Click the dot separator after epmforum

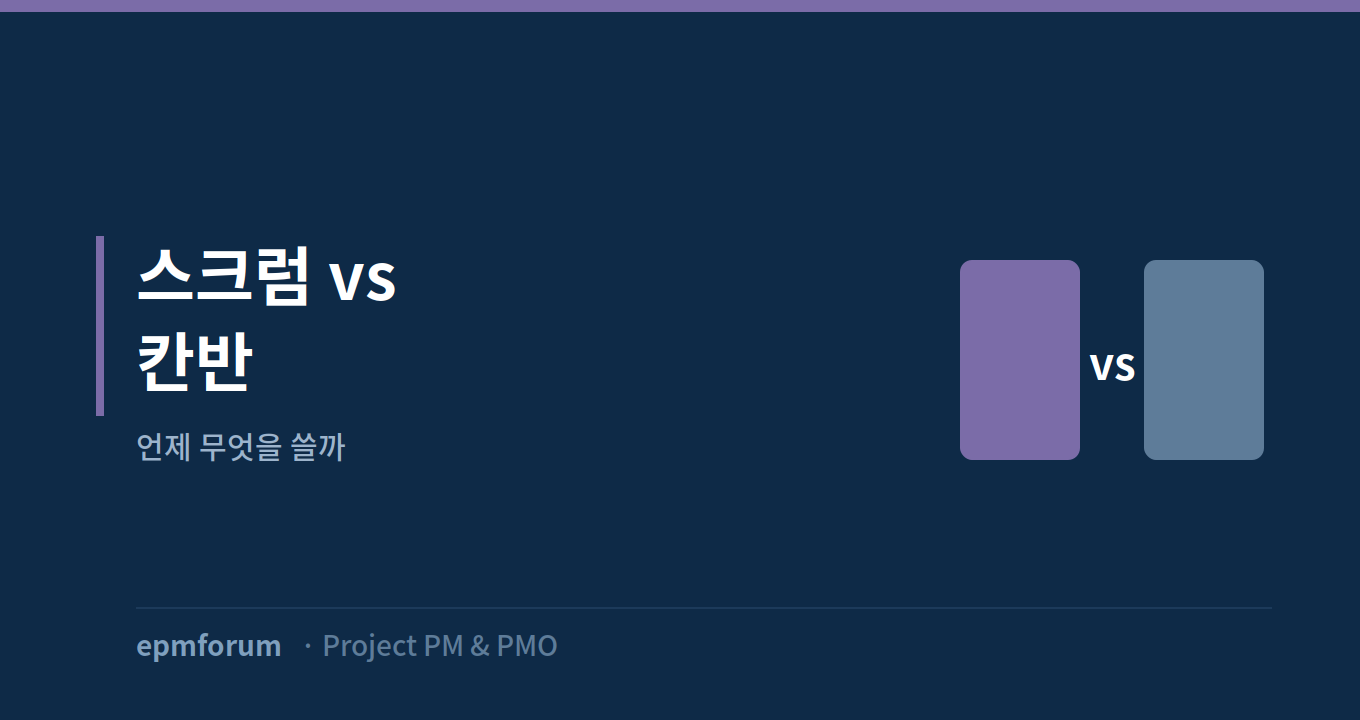307,647
